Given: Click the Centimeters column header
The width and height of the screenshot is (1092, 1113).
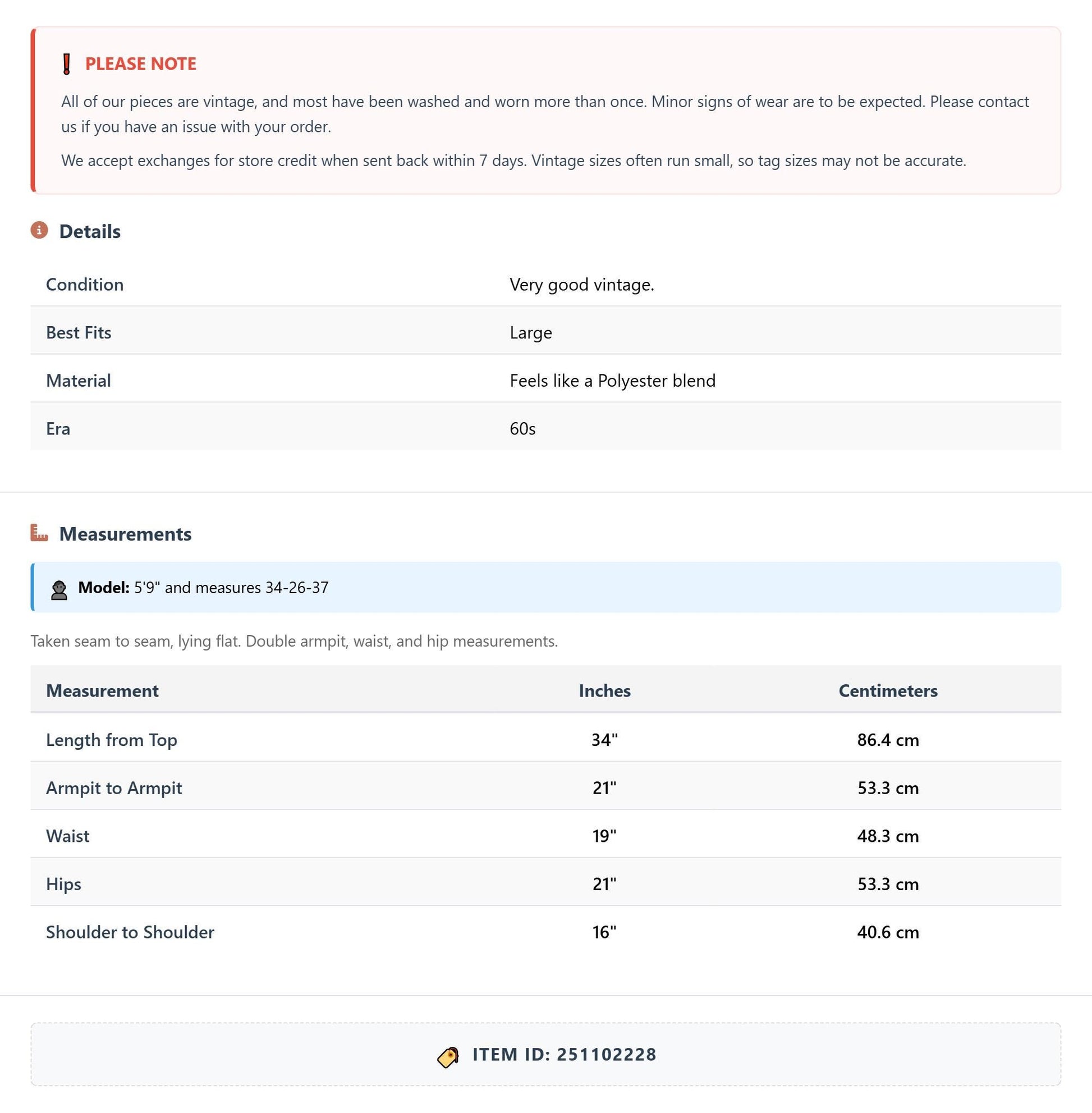Looking at the screenshot, I should coord(888,690).
